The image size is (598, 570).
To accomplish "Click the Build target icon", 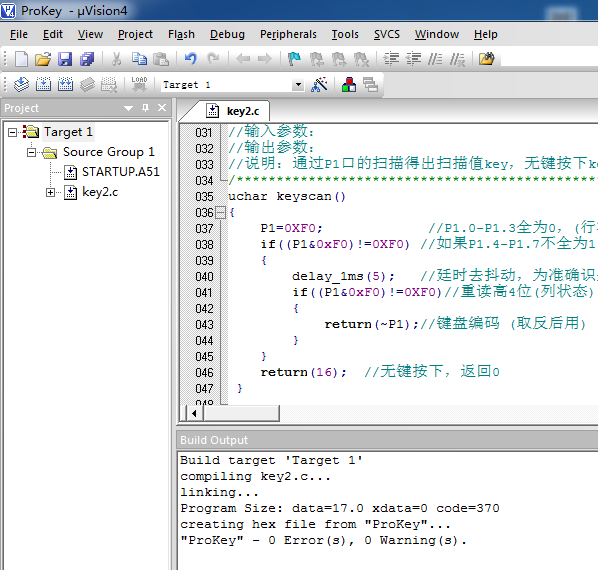I will [x=43, y=84].
